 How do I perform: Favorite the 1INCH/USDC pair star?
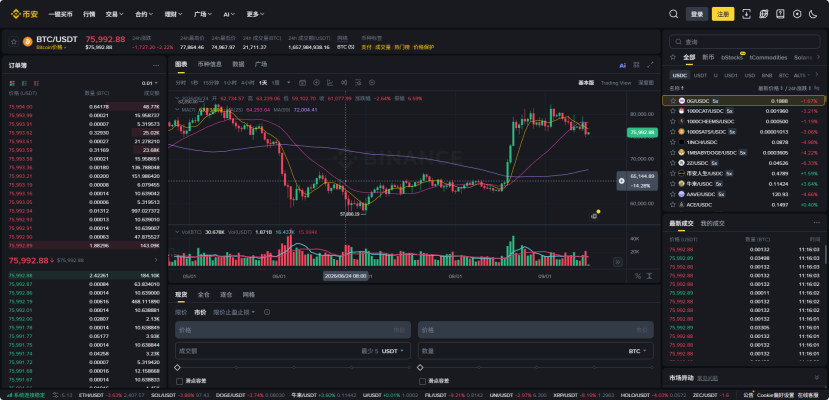click(673, 142)
